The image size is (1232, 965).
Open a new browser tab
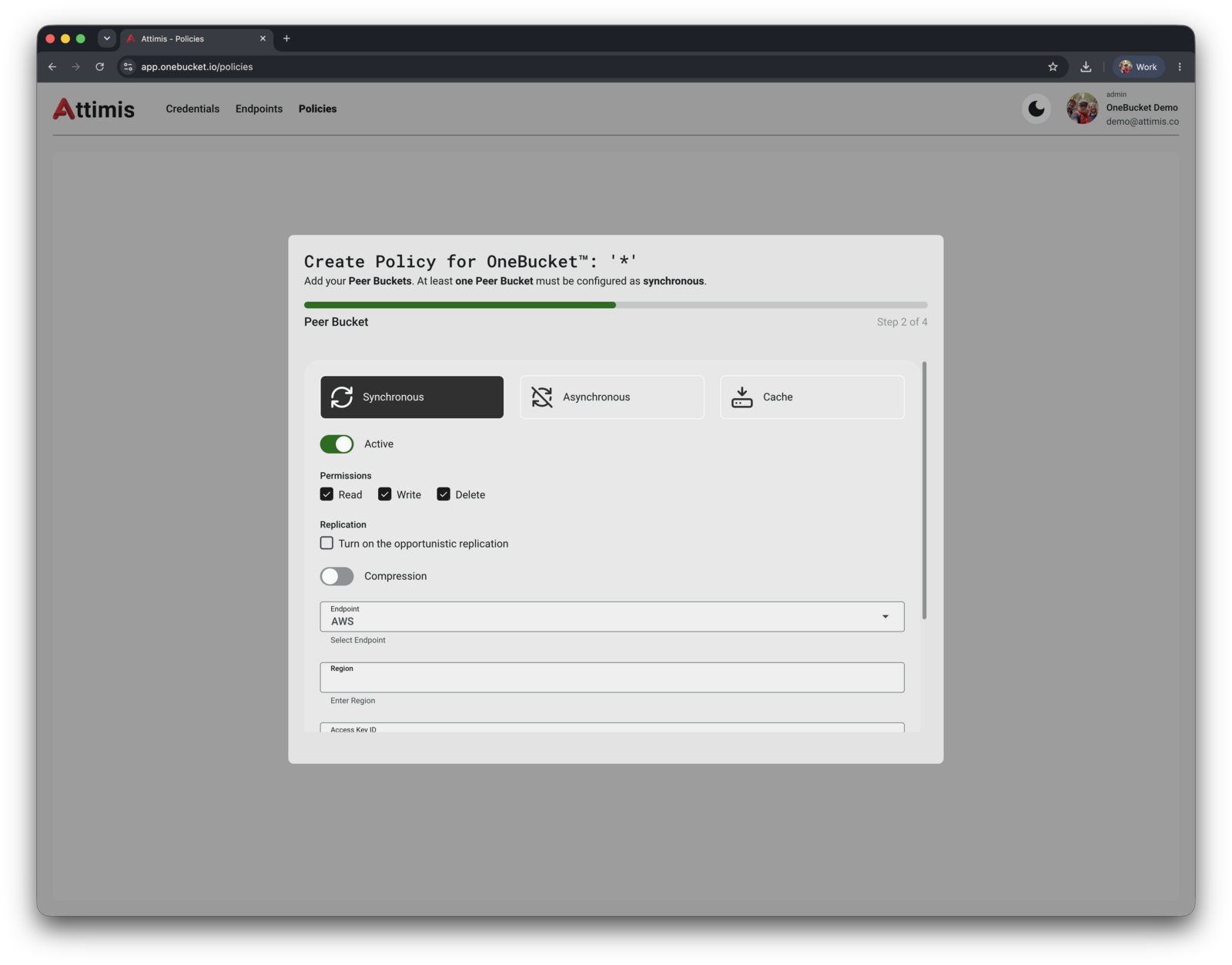click(286, 39)
